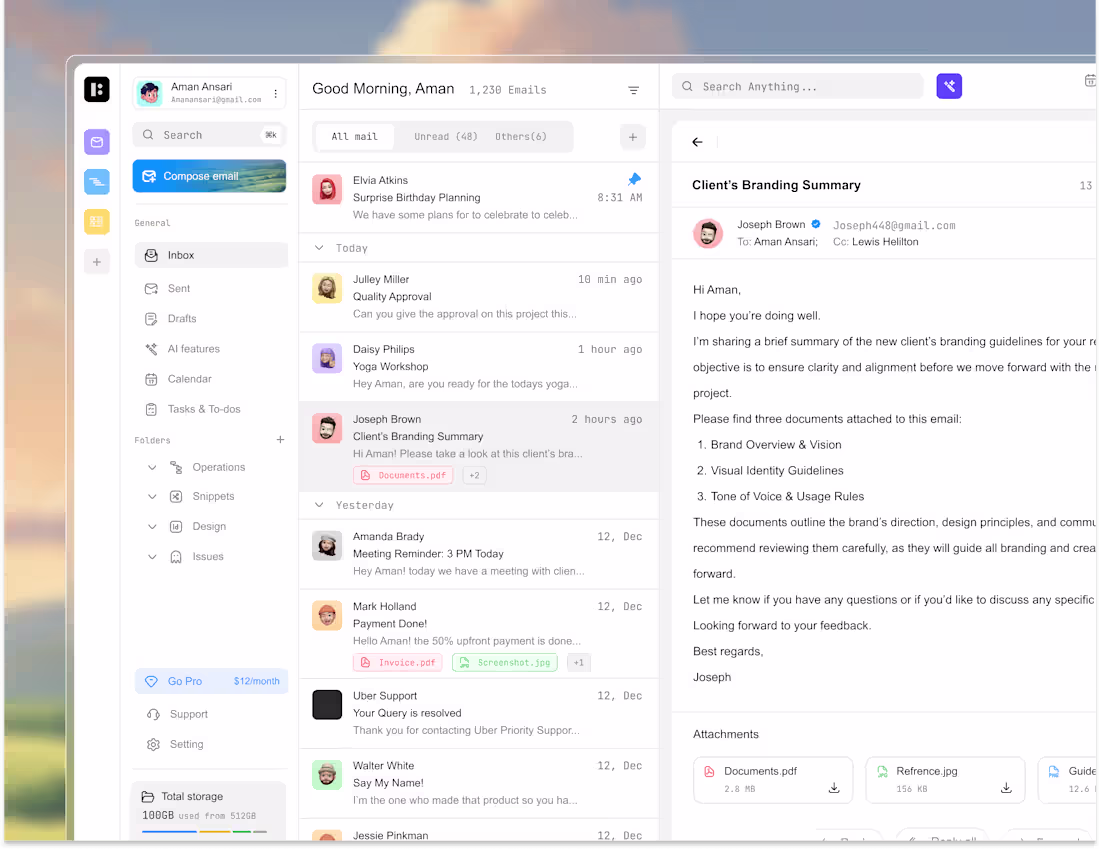Image resolution: width=1100 pixels, height=849 pixels.
Task: Open Uber Support Your Query is resolved email
Action: [478, 714]
